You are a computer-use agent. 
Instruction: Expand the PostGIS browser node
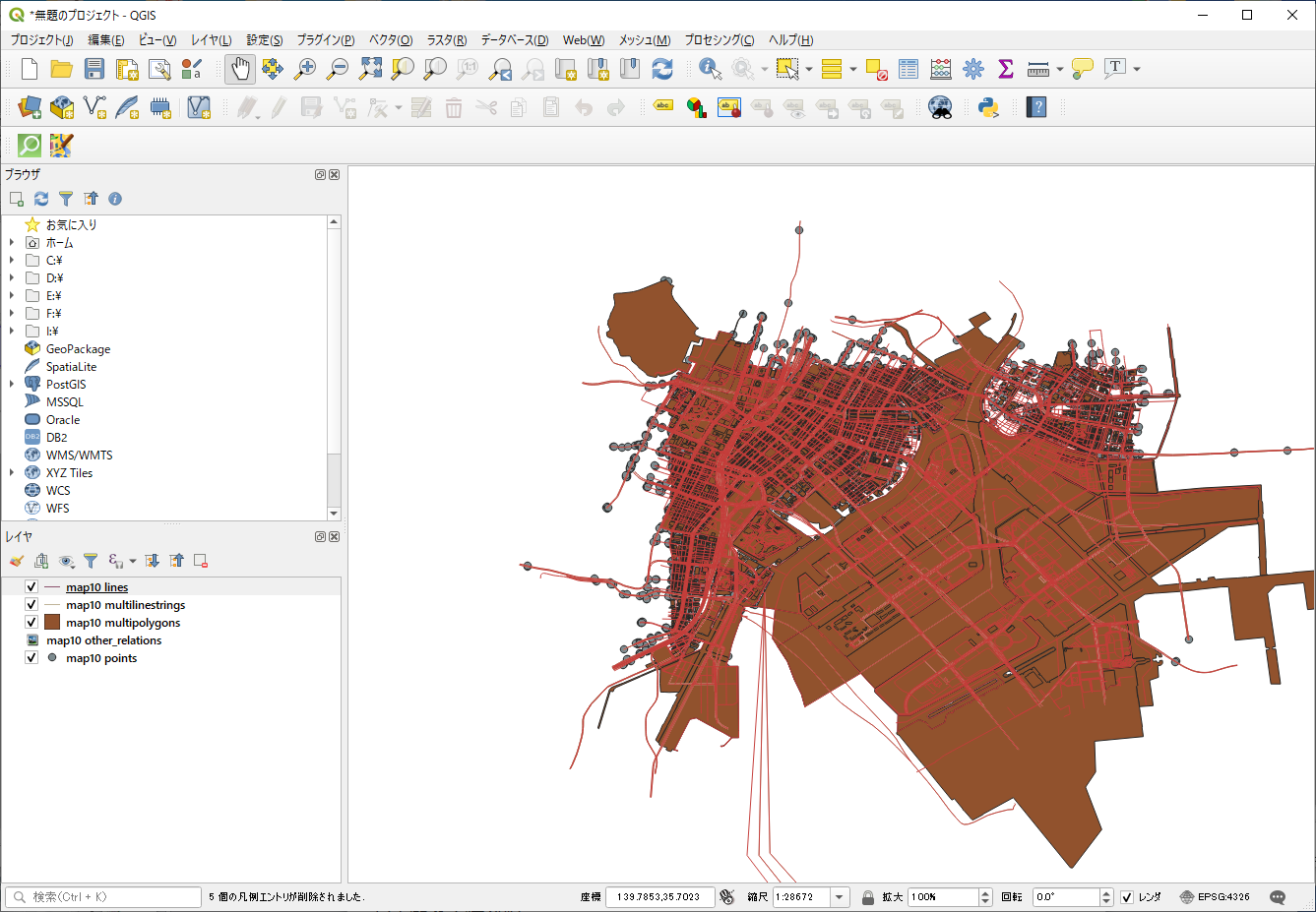coord(12,385)
